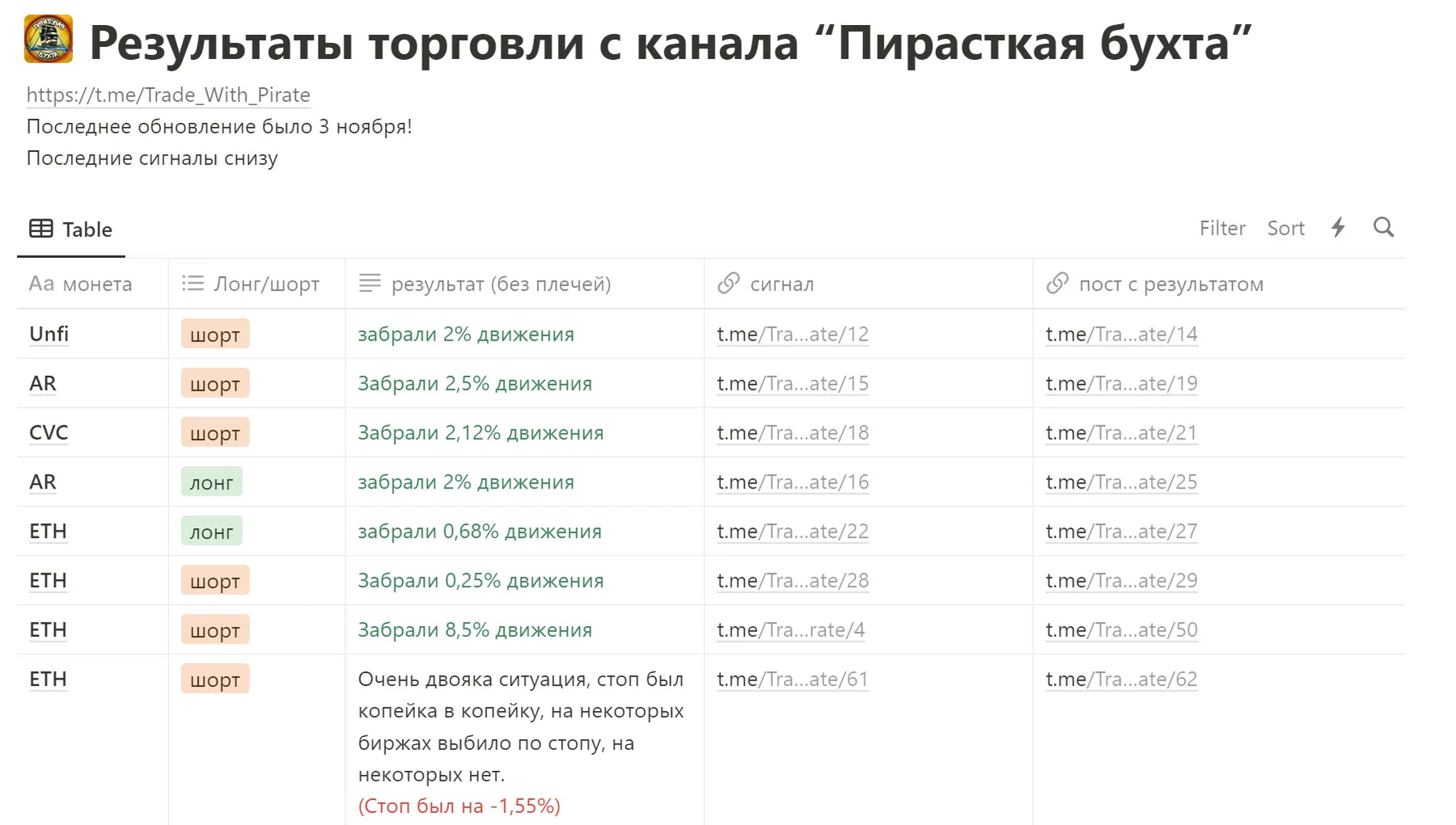Click the 'лонг' tag in the AR row
Image resolution: width=1456 pixels, height=825 pixels.
click(211, 482)
